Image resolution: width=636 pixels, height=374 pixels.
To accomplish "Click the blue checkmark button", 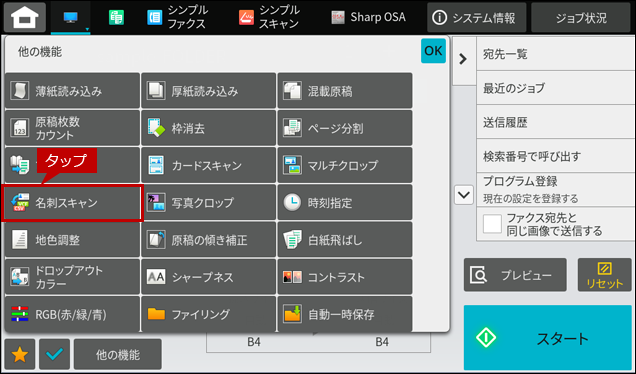I will tap(54, 355).
